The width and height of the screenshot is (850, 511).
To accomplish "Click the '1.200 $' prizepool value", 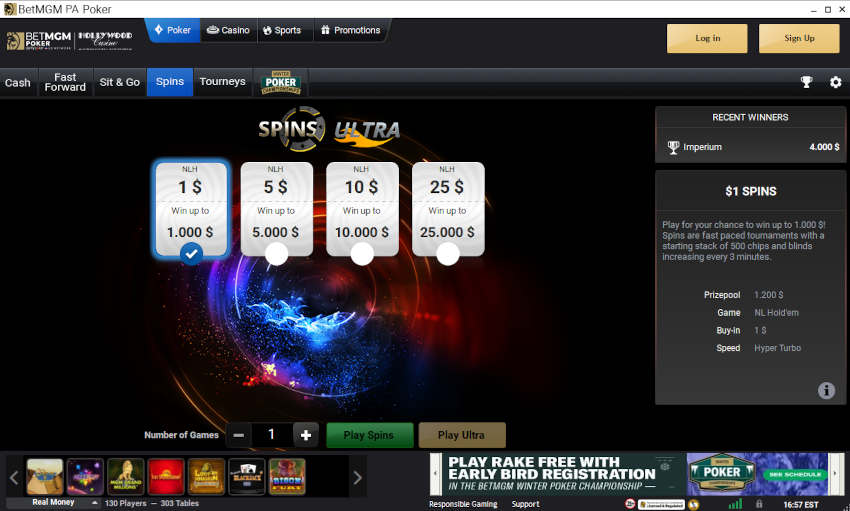I will [x=769, y=295].
